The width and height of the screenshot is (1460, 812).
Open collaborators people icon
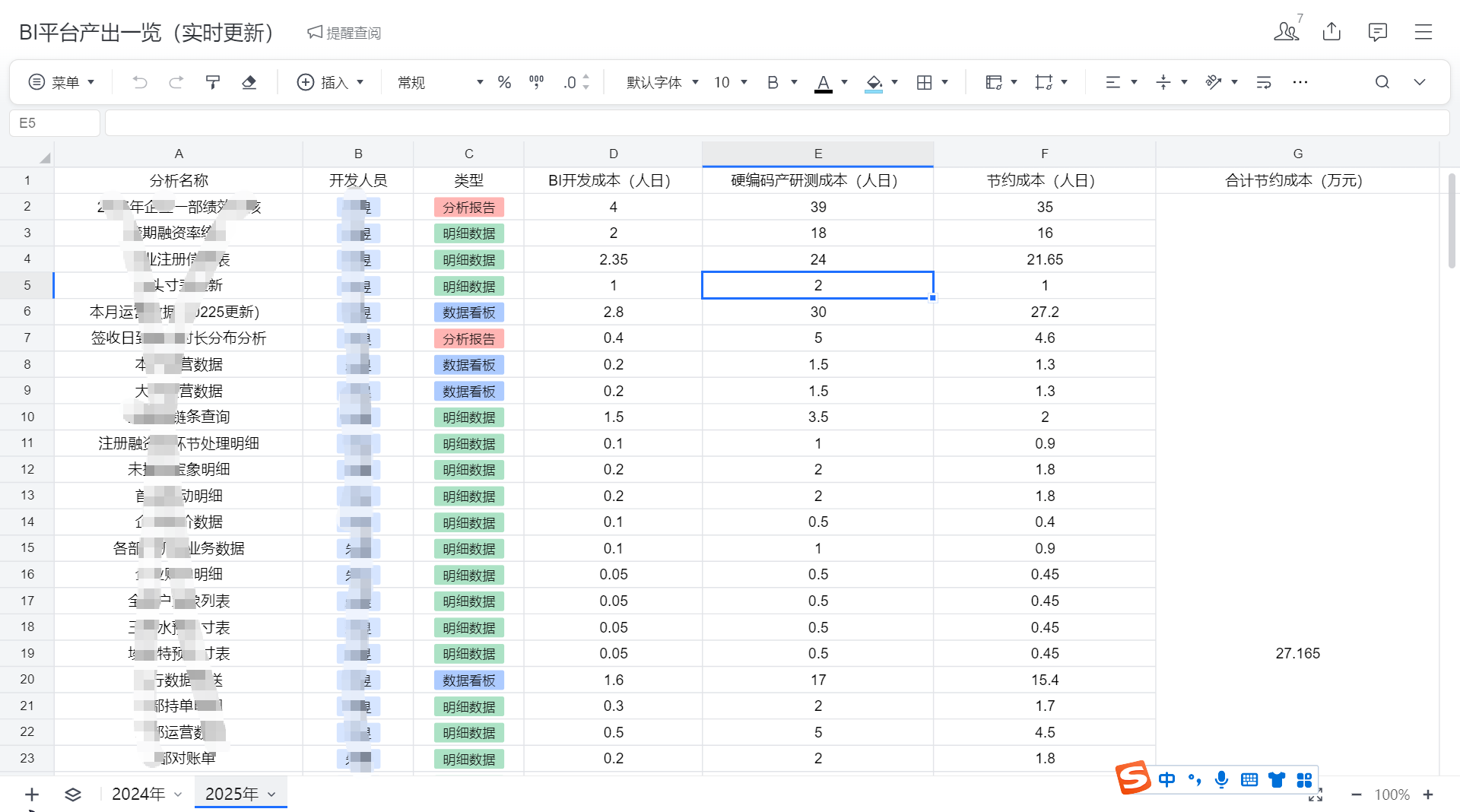click(x=1286, y=32)
